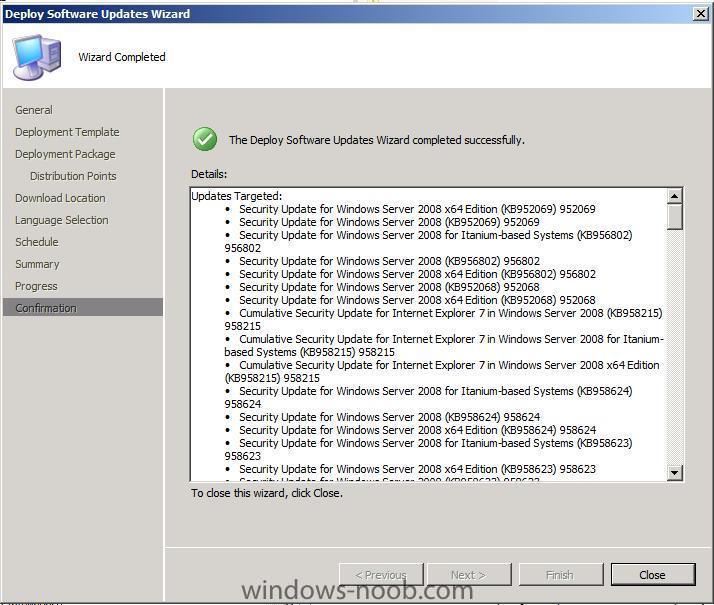This screenshot has height=605, width=714.
Task: Open the Progress step in the sidebar
Action: tap(36, 286)
